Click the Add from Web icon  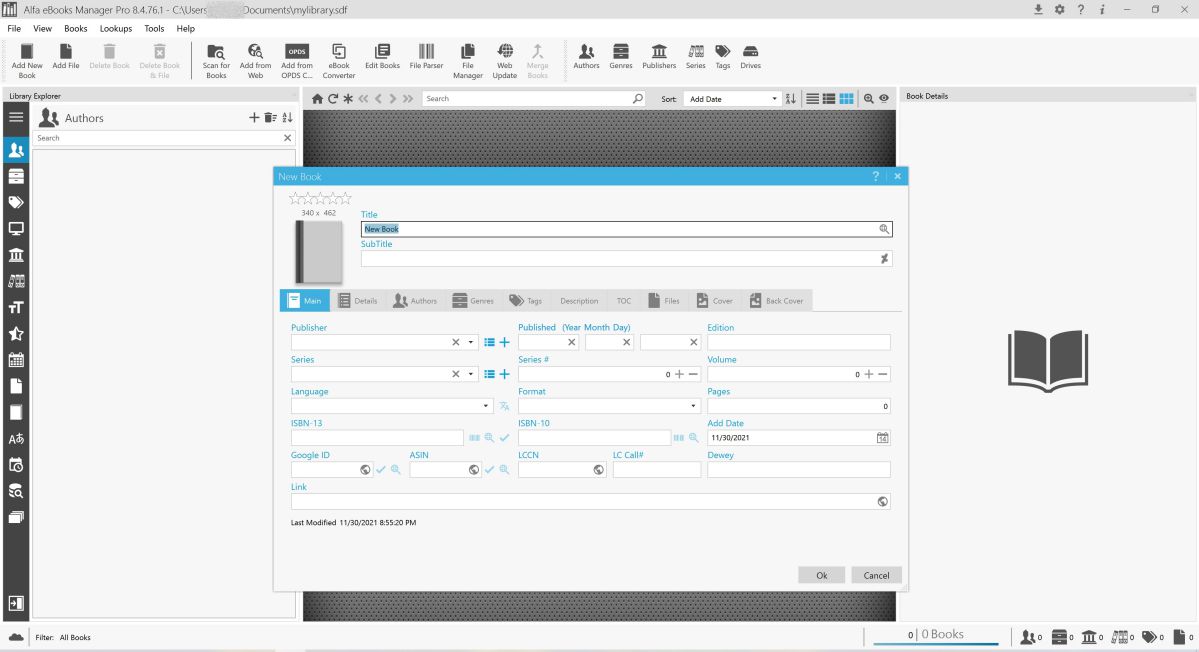[255, 51]
